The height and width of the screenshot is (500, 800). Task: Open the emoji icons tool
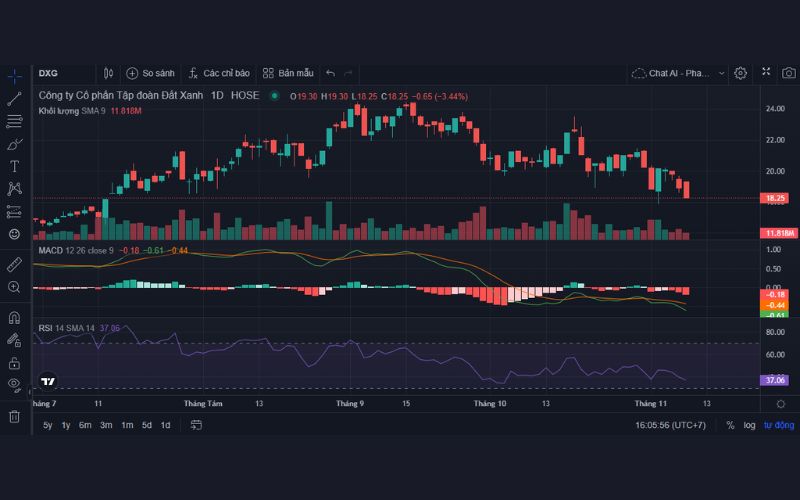click(14, 234)
